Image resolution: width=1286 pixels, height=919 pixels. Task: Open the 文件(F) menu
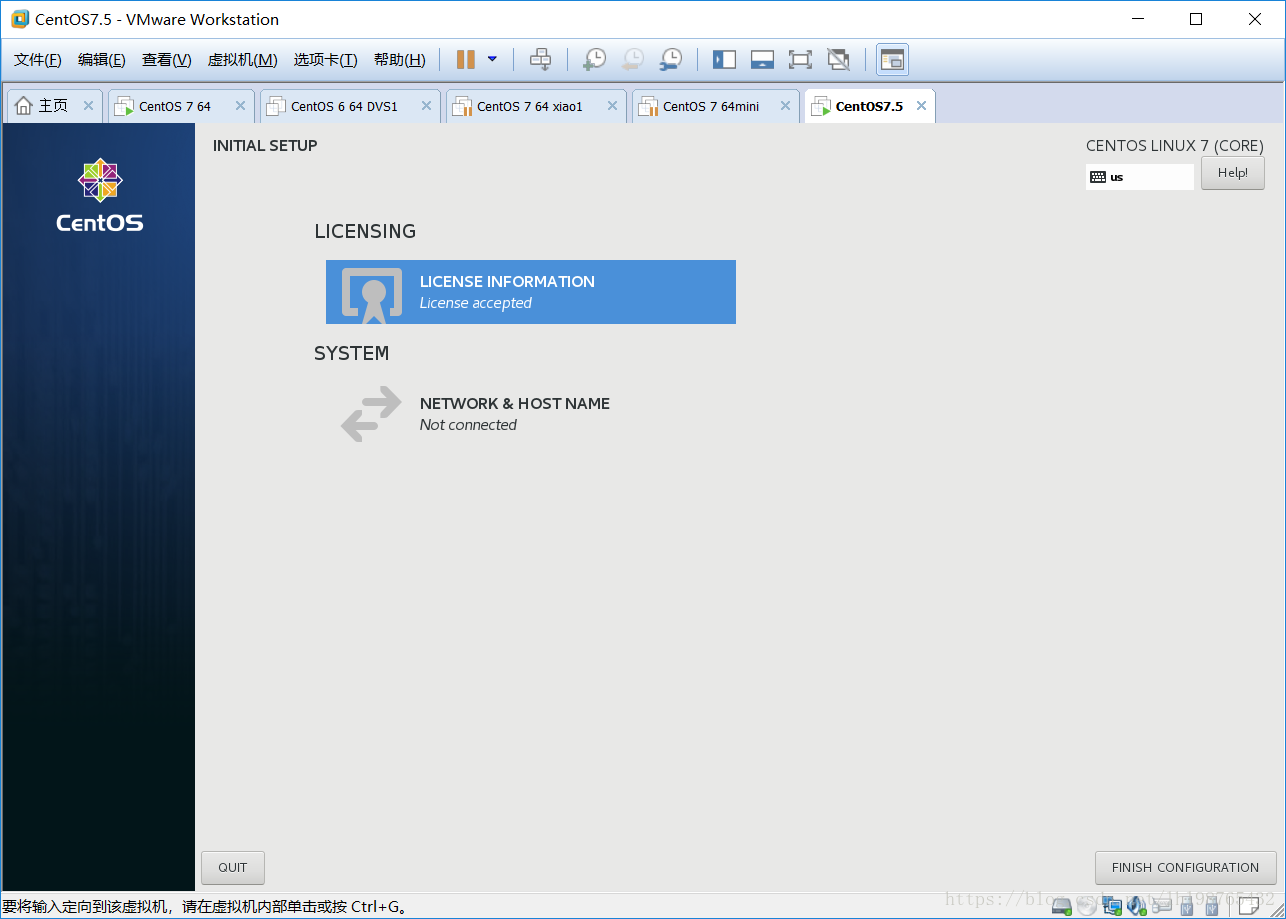38,60
